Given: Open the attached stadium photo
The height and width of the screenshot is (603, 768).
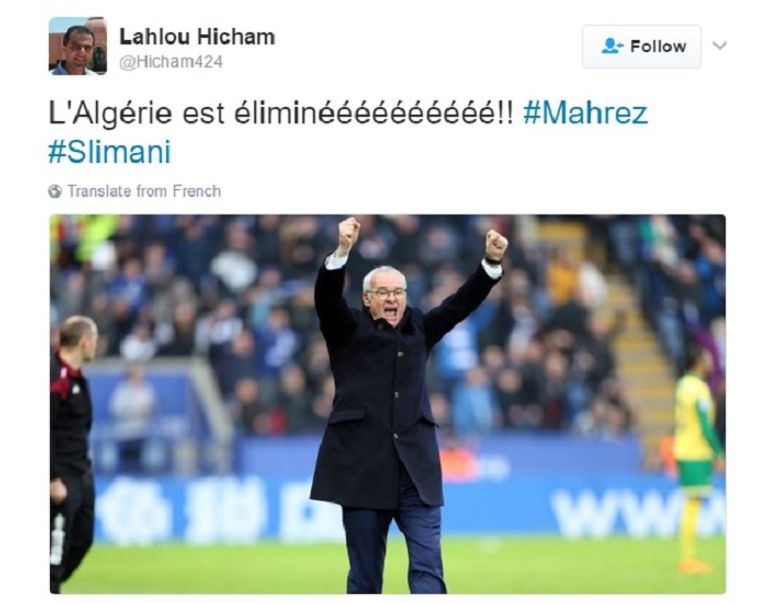Looking at the screenshot, I should tap(387, 404).
